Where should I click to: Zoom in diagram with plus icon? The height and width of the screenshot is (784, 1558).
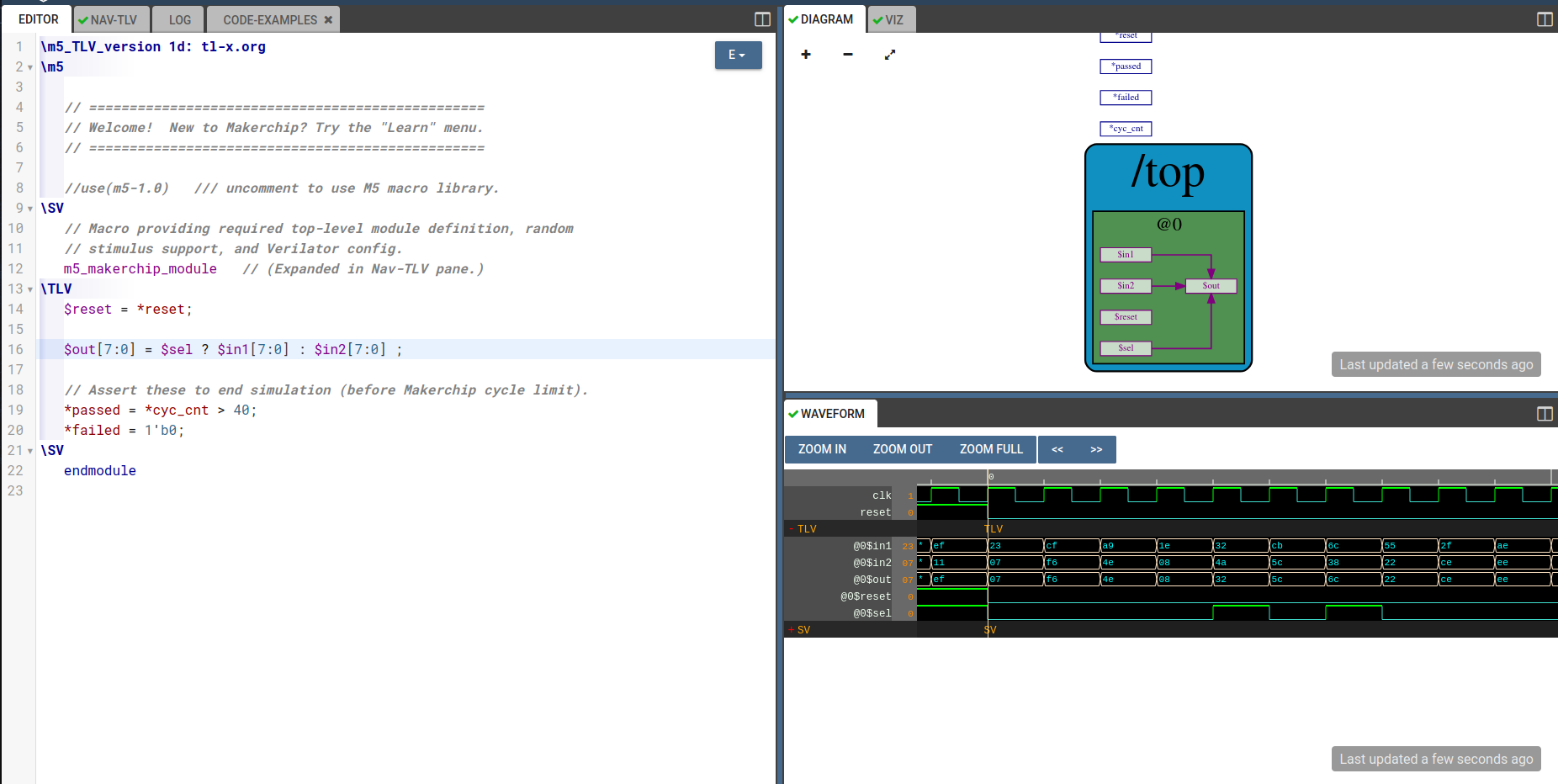(806, 55)
